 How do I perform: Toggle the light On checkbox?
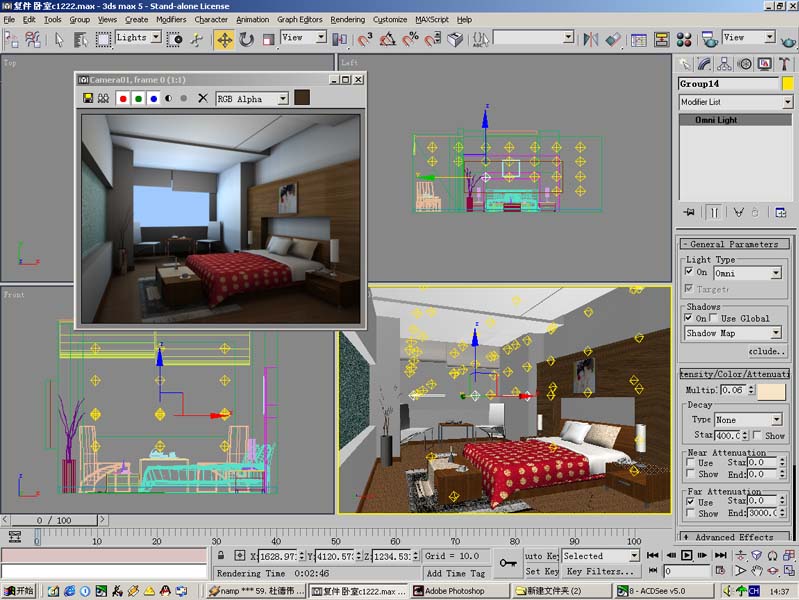[x=689, y=272]
